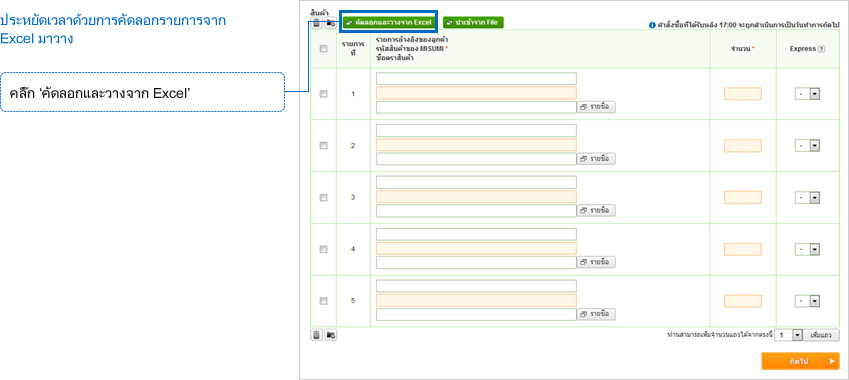849x380 pixels.
Task: Click the brand name field in row 3
Action: [476, 211]
